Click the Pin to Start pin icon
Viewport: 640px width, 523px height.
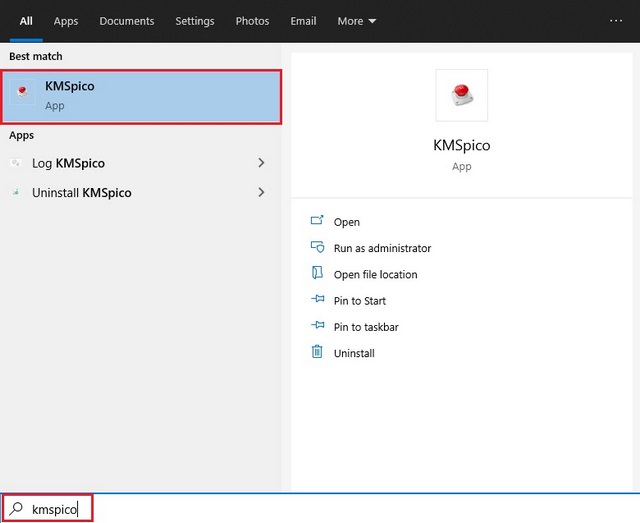[318, 299]
